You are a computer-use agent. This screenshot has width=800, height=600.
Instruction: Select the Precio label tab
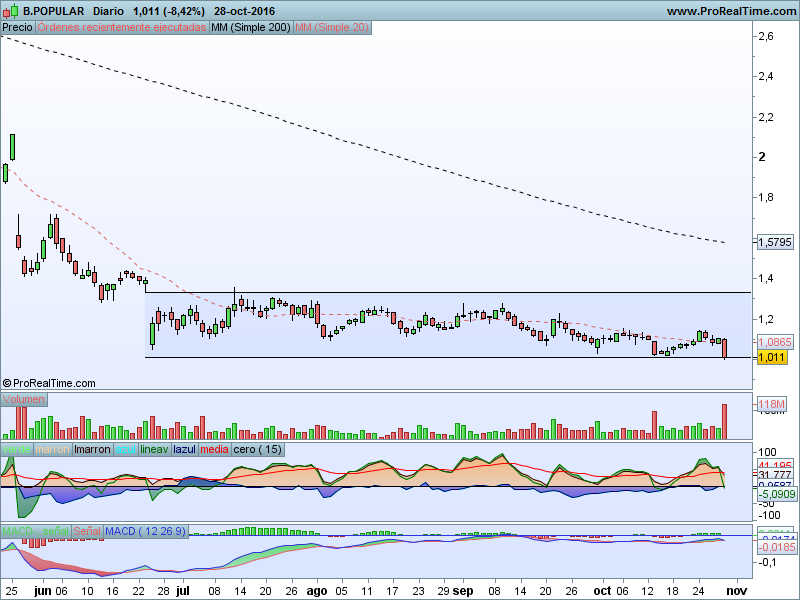coord(17,27)
